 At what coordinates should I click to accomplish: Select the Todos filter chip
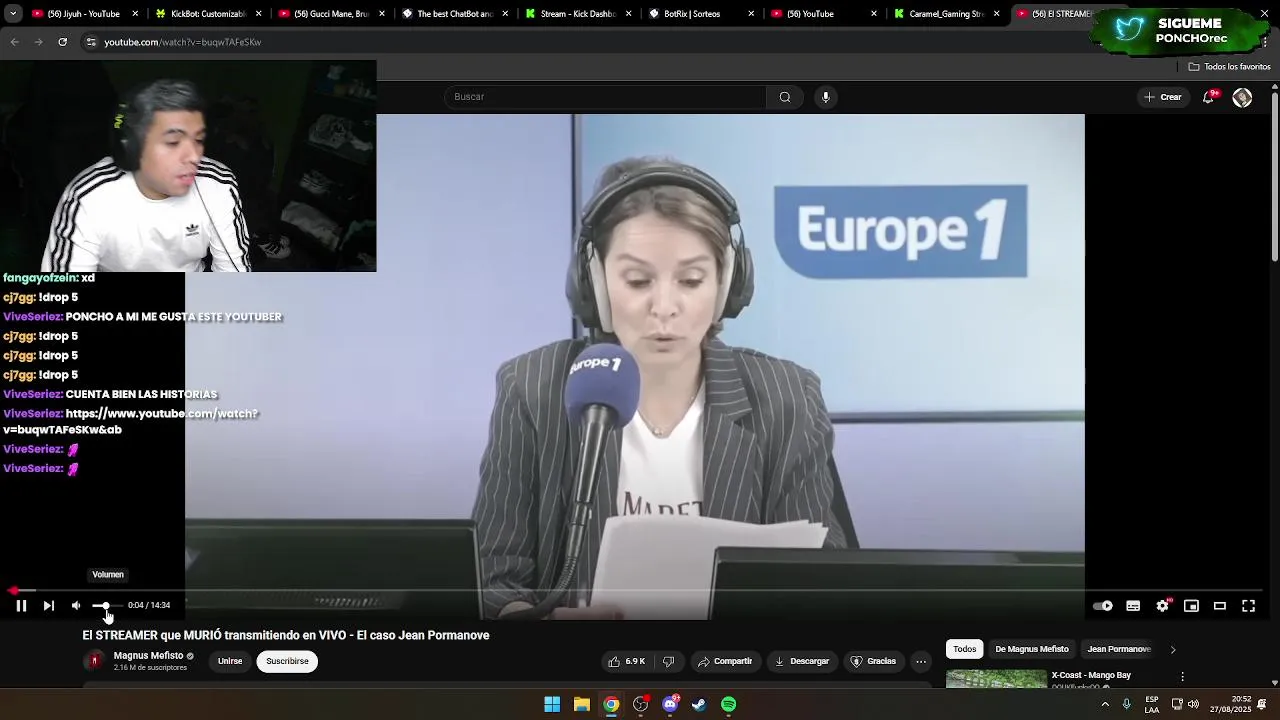[965, 649]
